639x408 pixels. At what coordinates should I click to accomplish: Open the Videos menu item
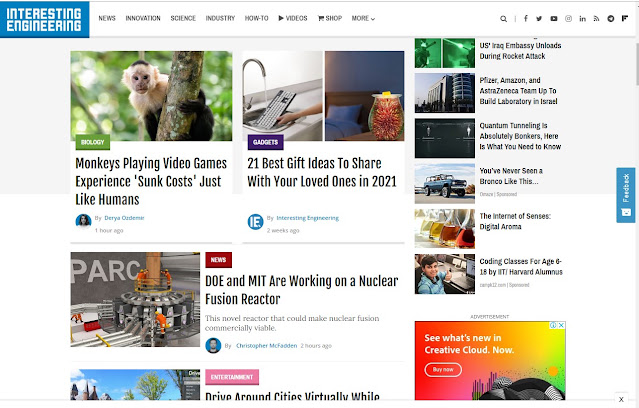click(x=293, y=18)
